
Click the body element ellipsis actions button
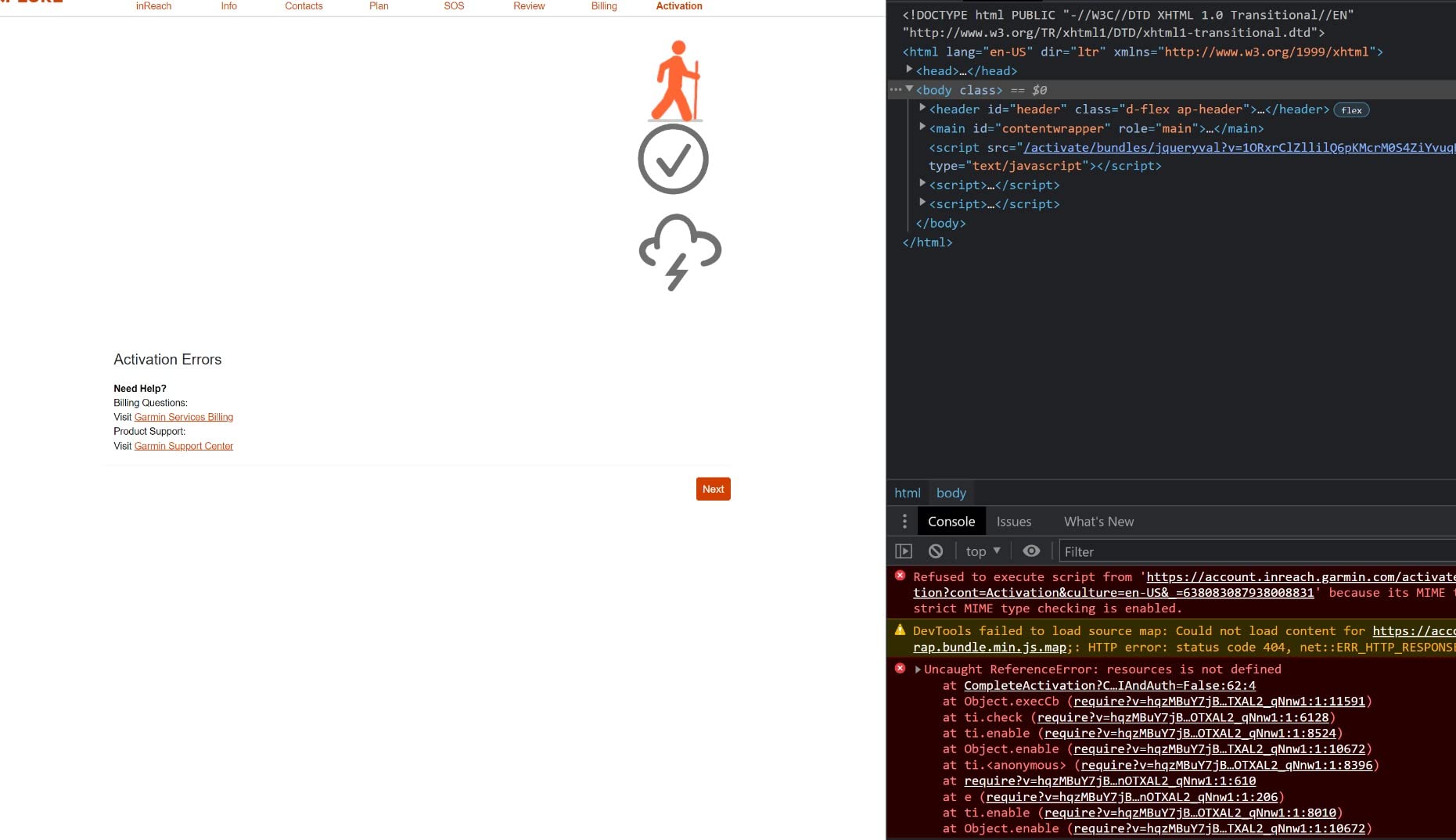pos(896,90)
